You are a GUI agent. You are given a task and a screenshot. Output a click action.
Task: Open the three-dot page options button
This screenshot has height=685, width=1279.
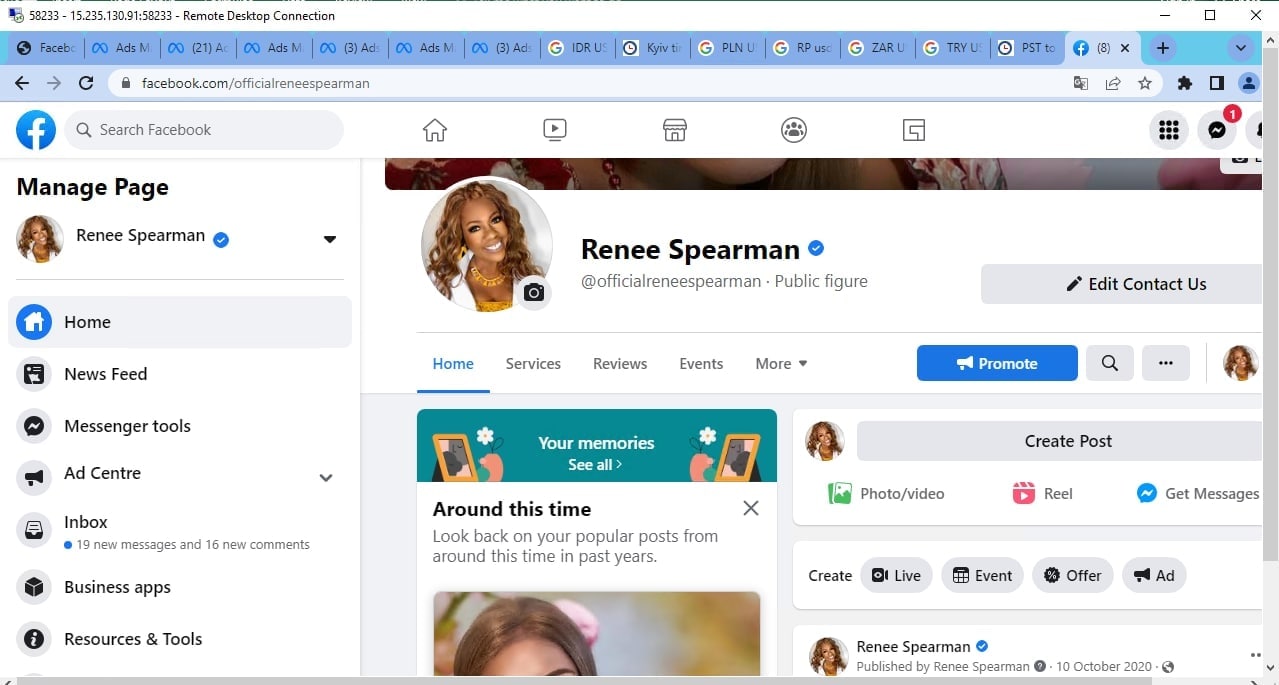tap(1166, 363)
